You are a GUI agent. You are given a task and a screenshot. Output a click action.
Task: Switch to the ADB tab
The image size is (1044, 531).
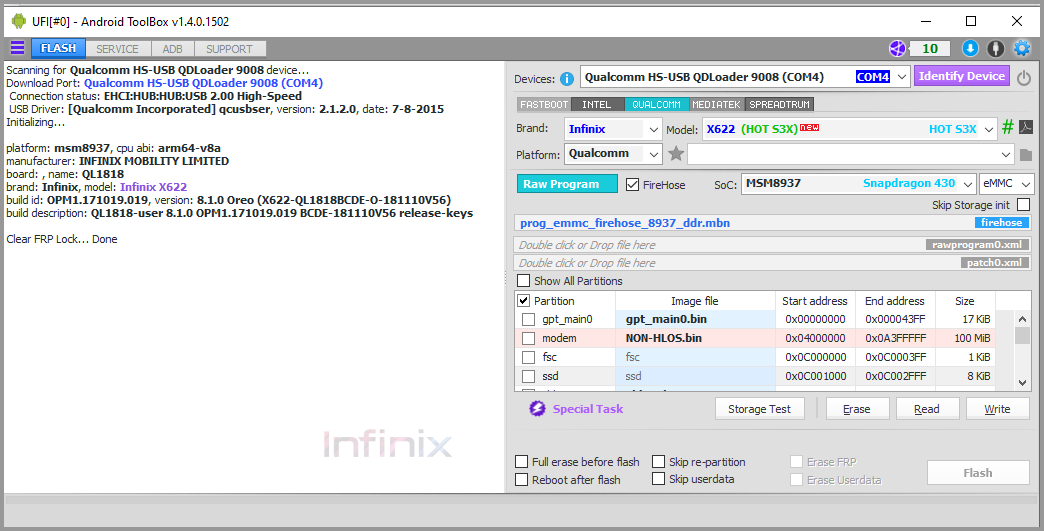click(172, 49)
